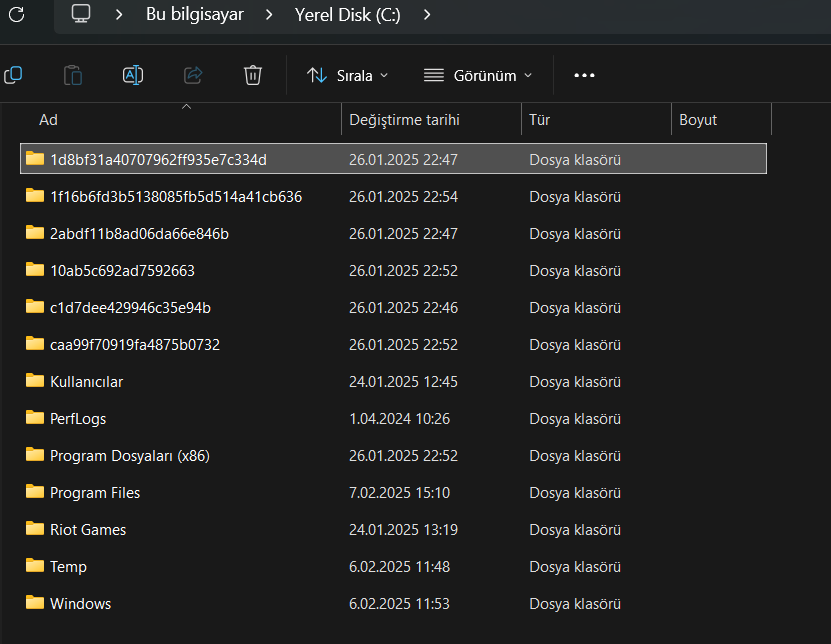The image size is (831, 644).
Task: Open the Görünüm view dropdown
Action: 478,76
